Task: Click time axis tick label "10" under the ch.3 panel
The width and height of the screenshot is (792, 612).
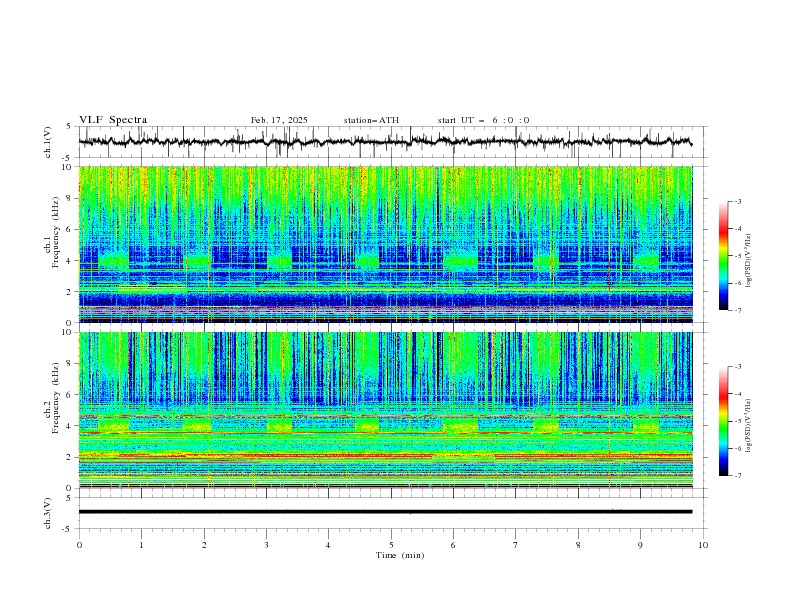Action: pos(703,545)
